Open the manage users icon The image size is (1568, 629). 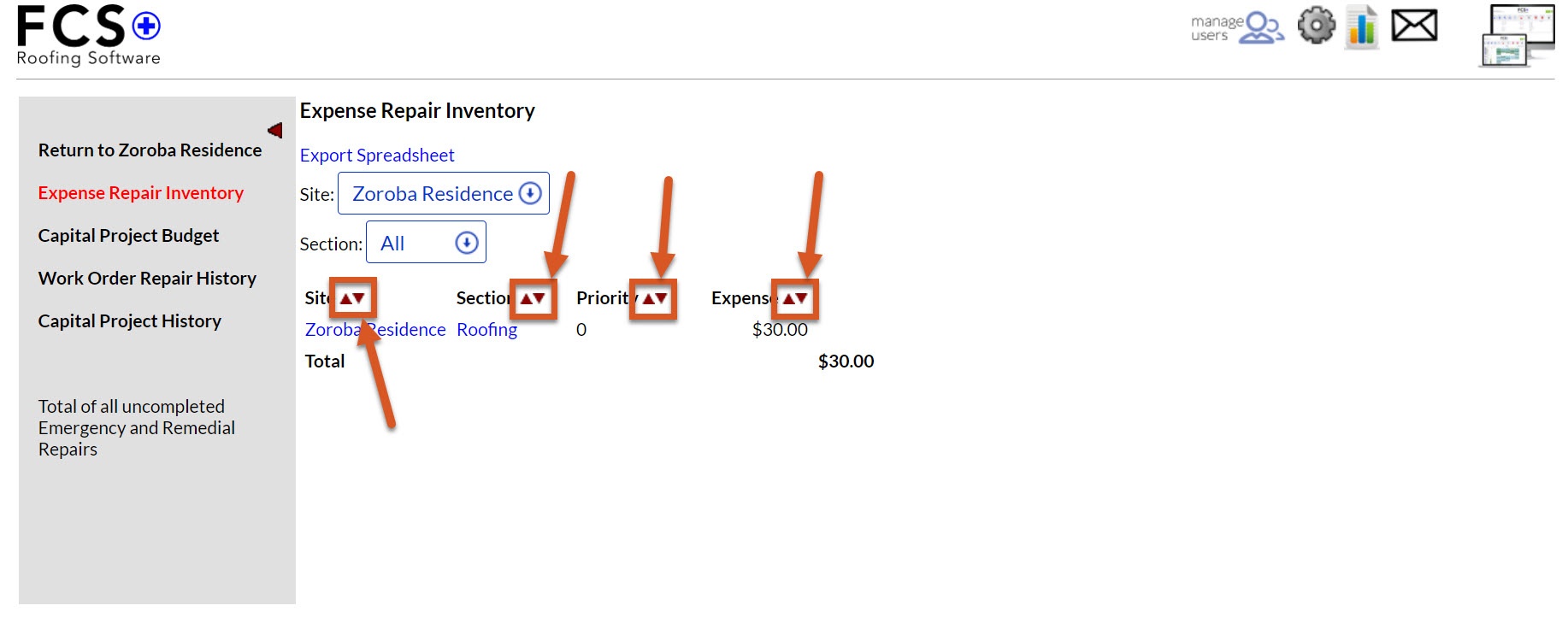coord(1237,27)
